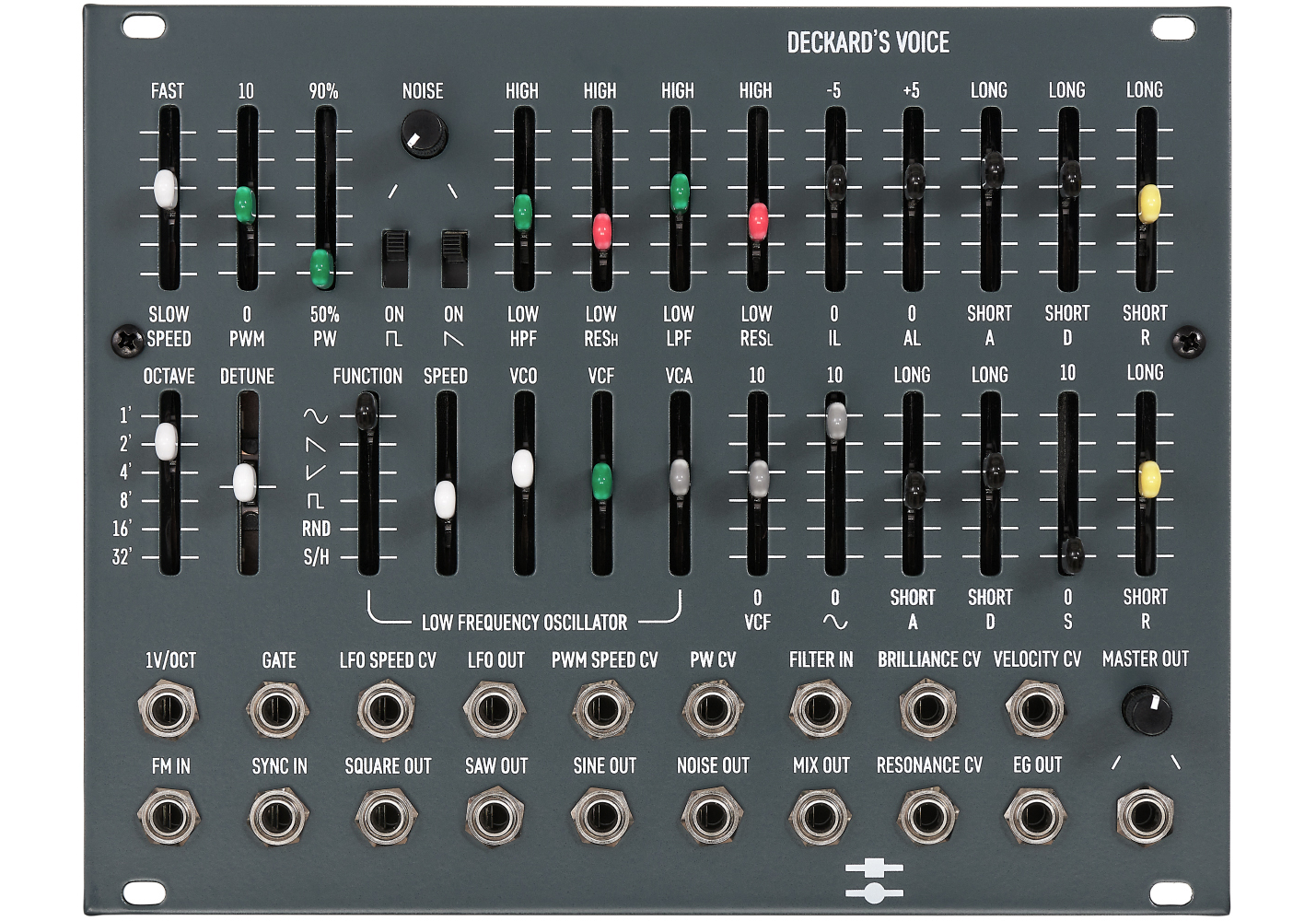The height and width of the screenshot is (921, 1316).
Task: Select the green PWM slider cap
Action: pyautogui.click(x=245, y=204)
